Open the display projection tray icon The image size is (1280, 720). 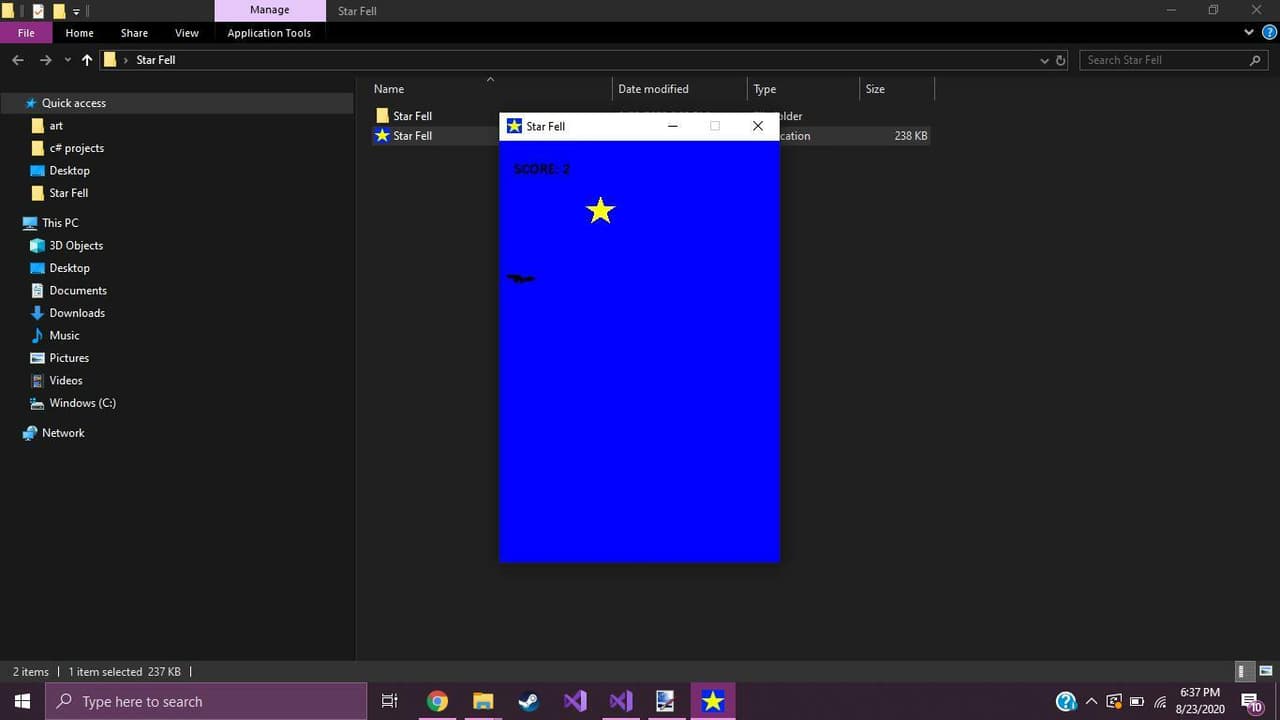[1114, 701]
